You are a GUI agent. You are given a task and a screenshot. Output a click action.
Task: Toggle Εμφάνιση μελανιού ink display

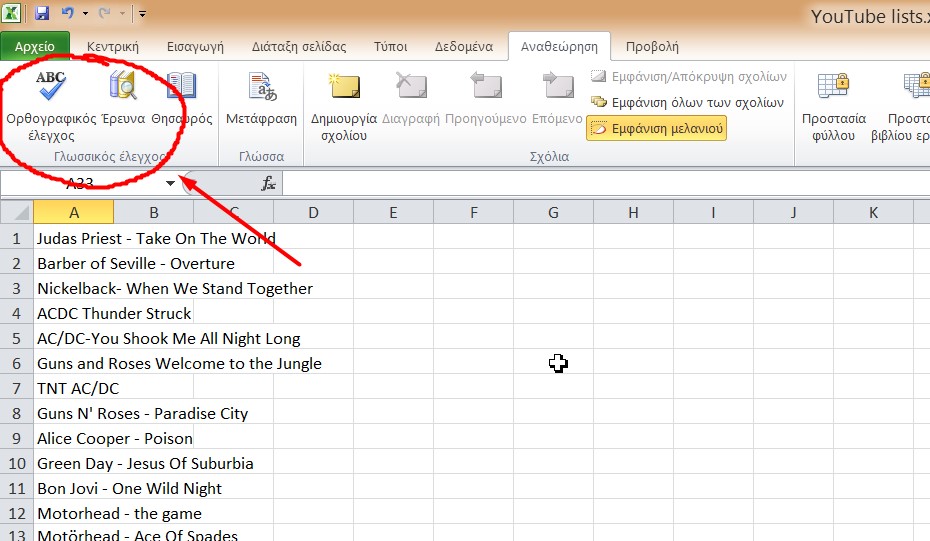click(x=656, y=128)
